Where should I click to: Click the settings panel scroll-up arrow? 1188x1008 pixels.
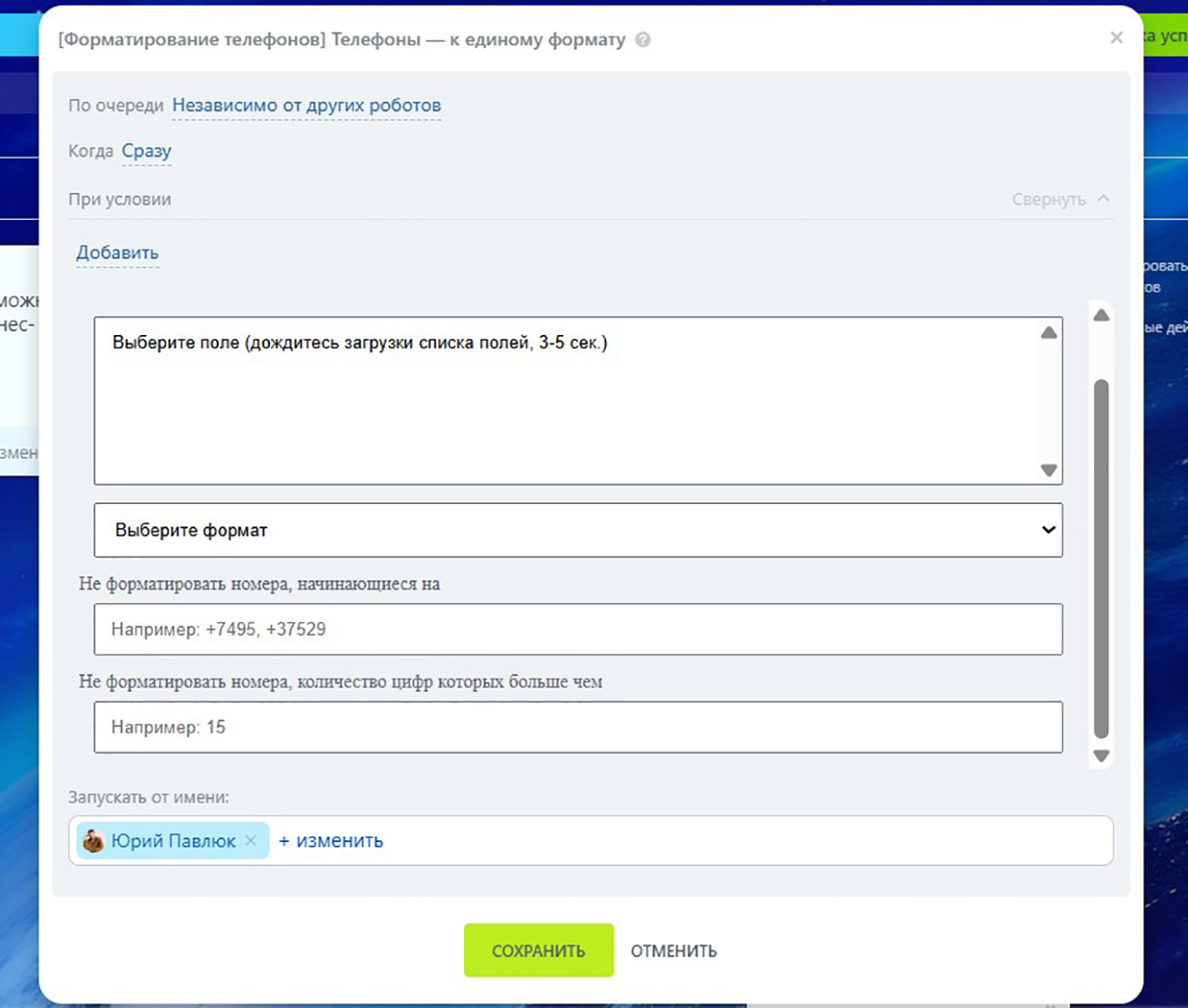point(1102,316)
